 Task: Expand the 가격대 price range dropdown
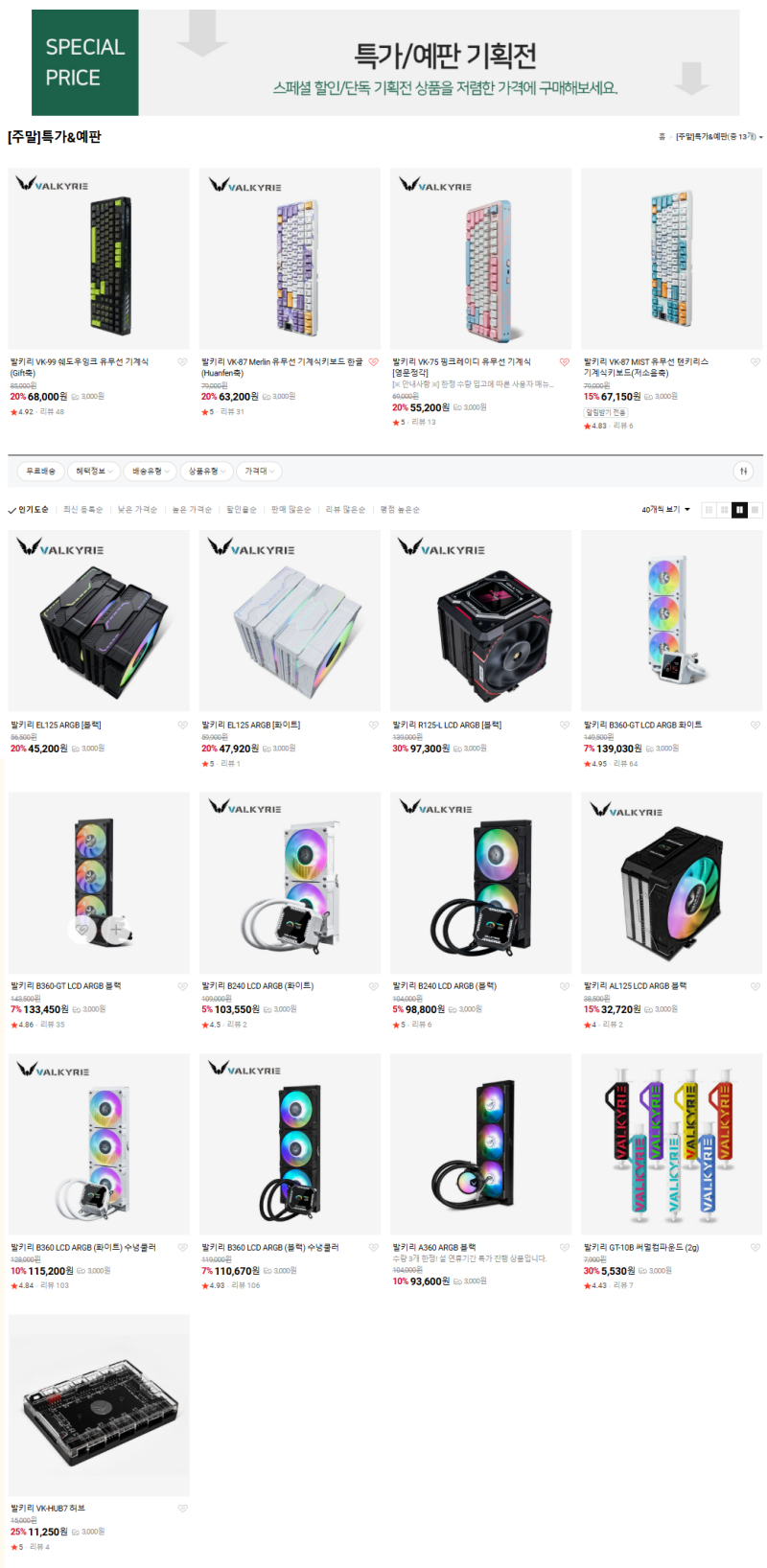[x=259, y=472]
